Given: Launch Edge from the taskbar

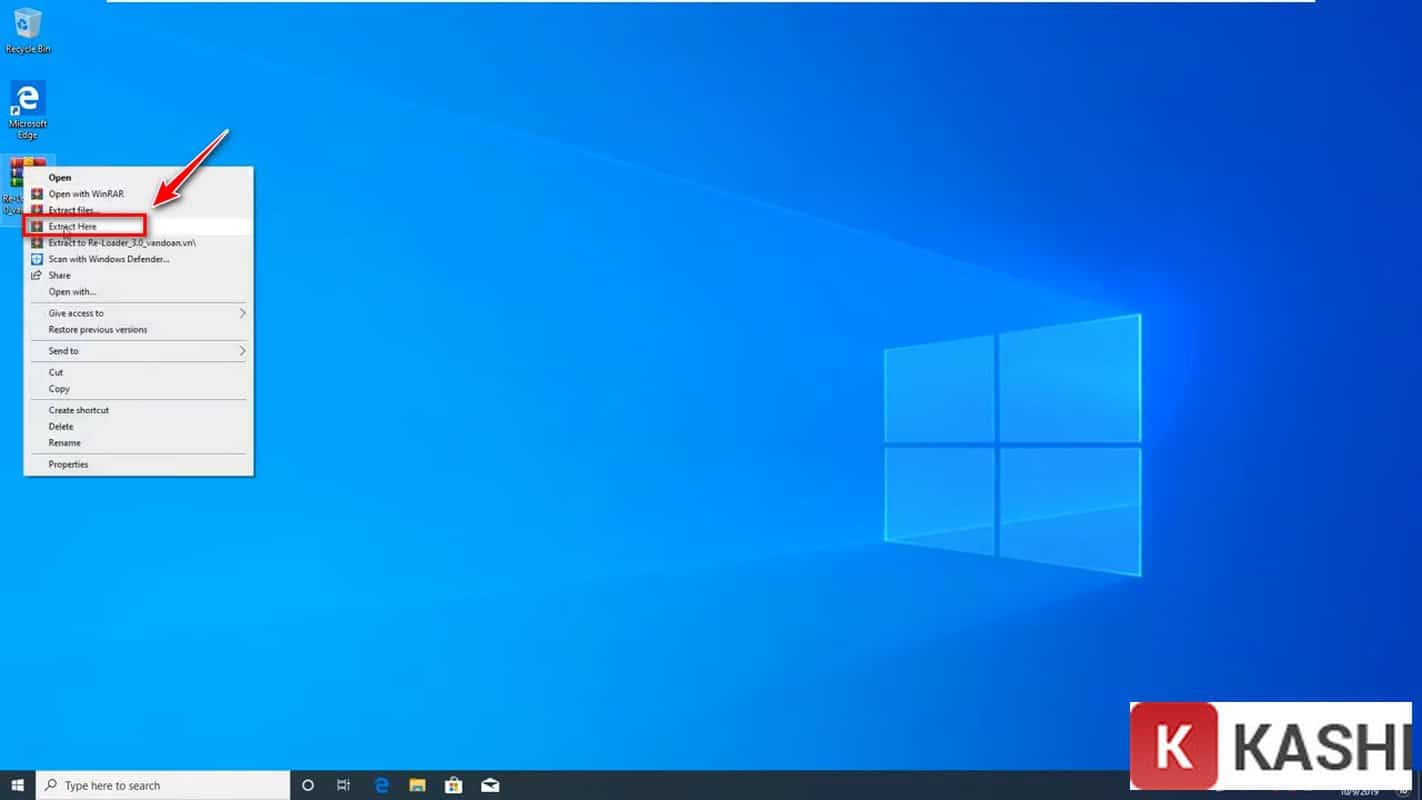Looking at the screenshot, I should pyautogui.click(x=381, y=785).
